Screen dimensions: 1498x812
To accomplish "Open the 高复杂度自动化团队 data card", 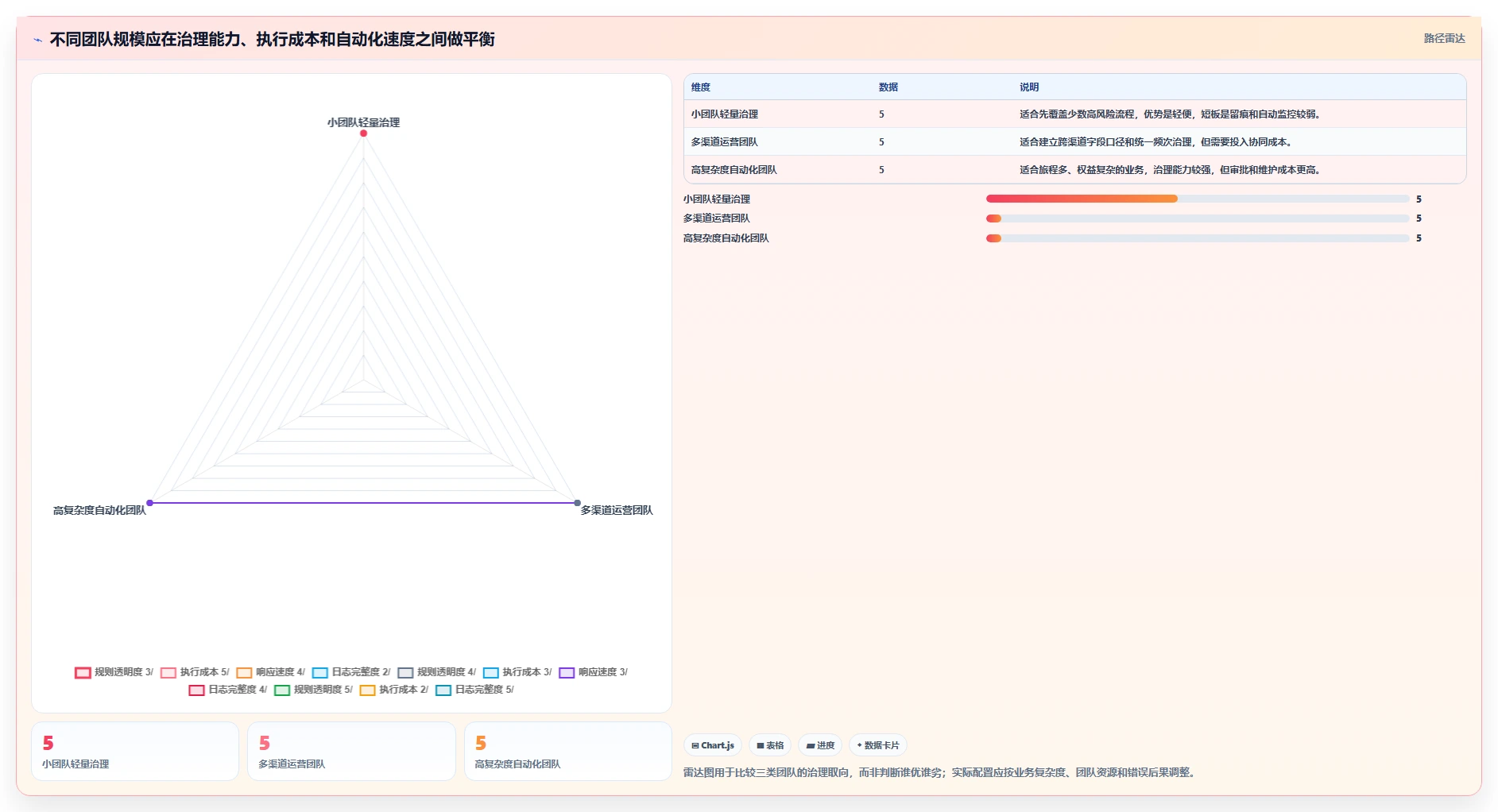I will click(568, 751).
